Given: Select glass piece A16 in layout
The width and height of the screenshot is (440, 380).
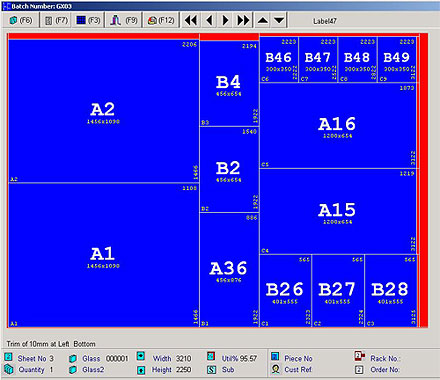Looking at the screenshot, I should (x=338, y=126).
